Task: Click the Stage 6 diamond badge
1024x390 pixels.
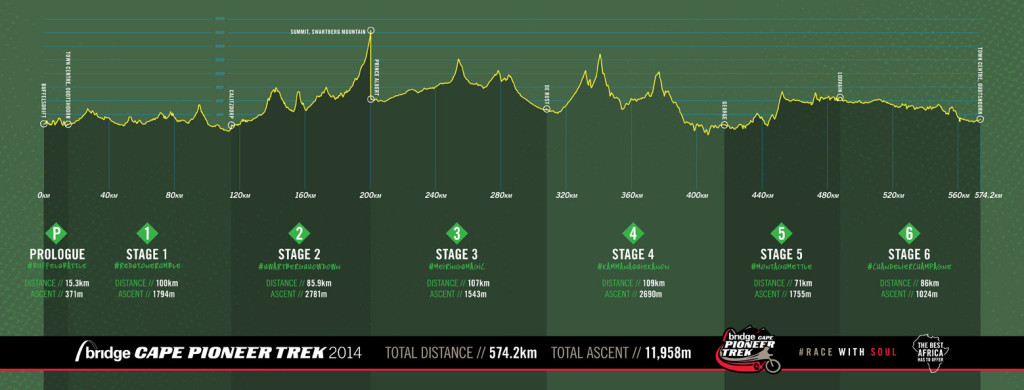Action: [x=909, y=233]
